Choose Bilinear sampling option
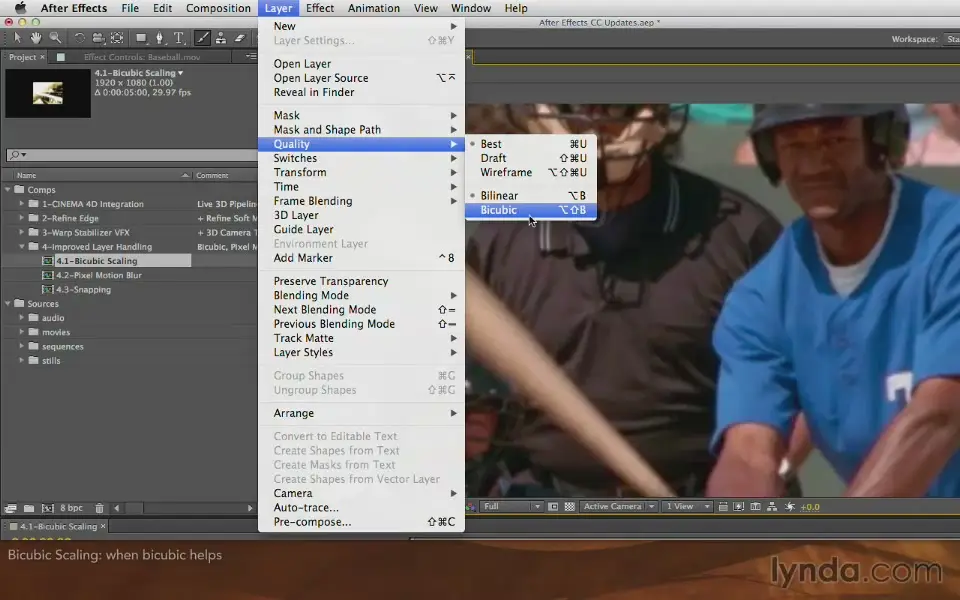The width and height of the screenshot is (960, 600). [x=531, y=196]
